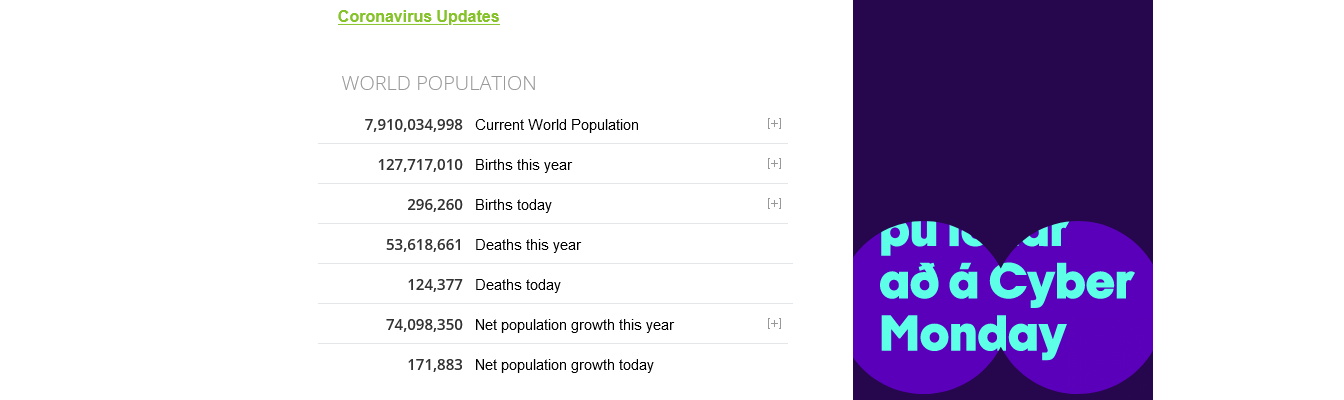
Task: Click the Net population growth this year label
Action: [x=574, y=325]
